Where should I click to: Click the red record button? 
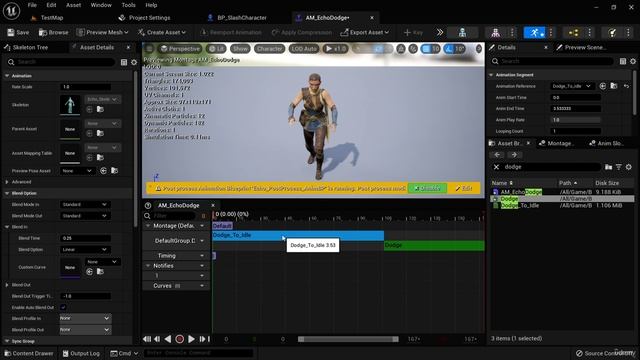click(x=179, y=339)
